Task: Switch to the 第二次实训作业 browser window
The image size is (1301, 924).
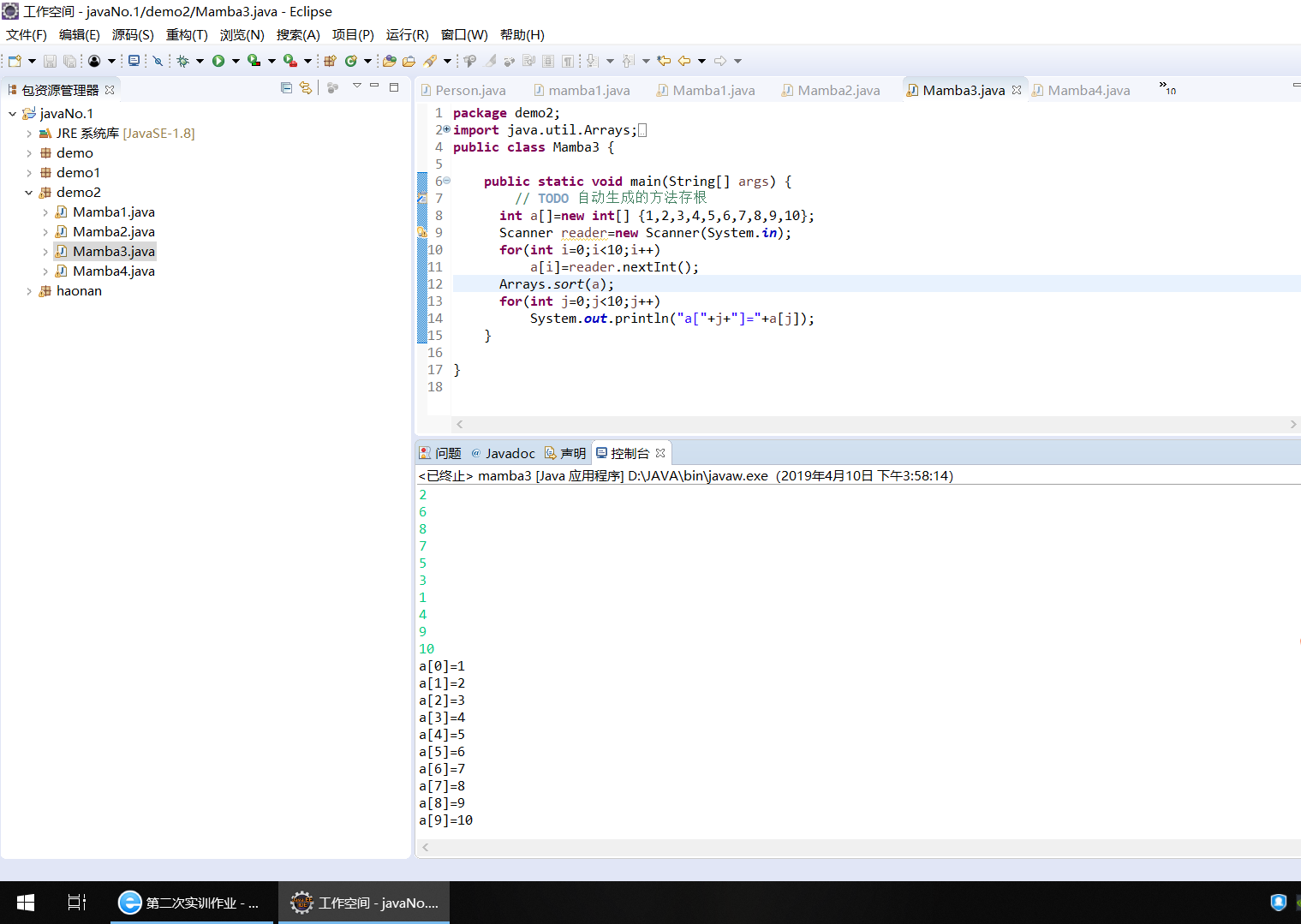Action: [192, 903]
